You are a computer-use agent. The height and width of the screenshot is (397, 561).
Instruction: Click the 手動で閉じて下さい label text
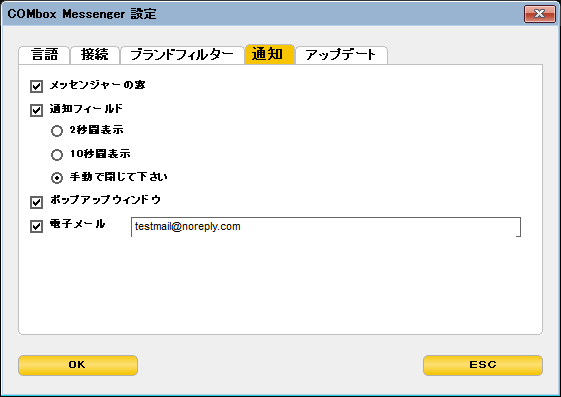(x=119, y=177)
